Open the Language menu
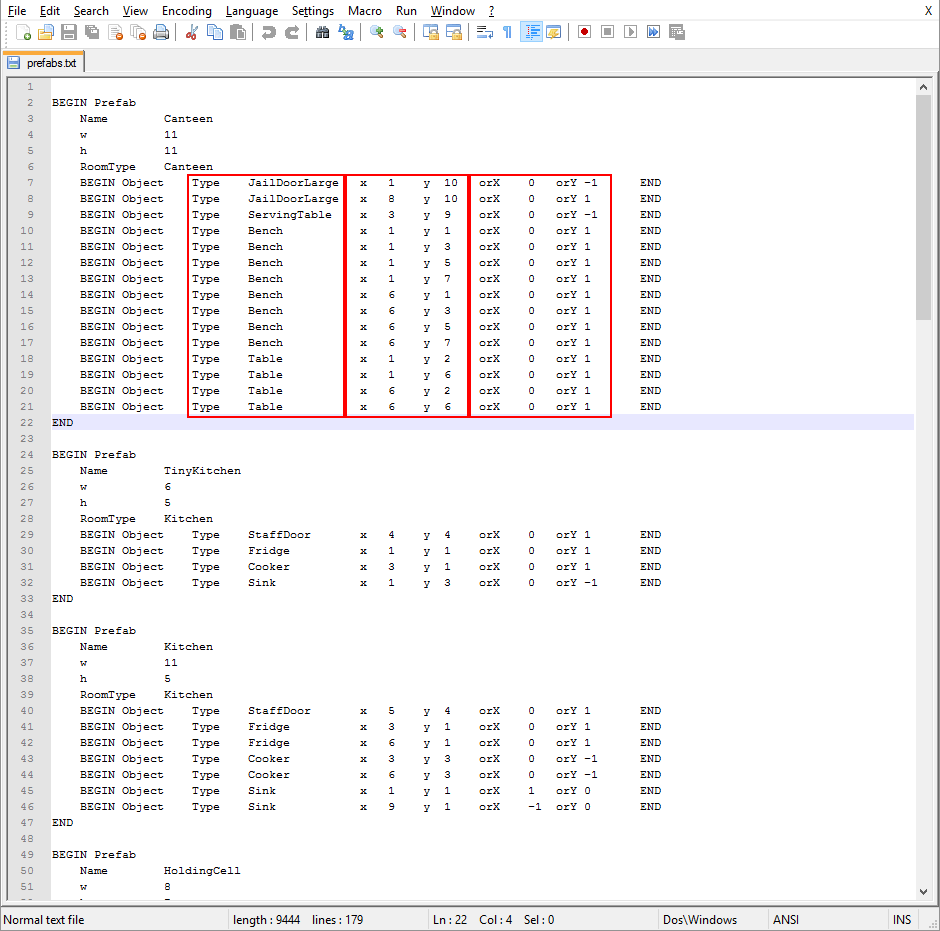The image size is (940, 931). (x=252, y=11)
